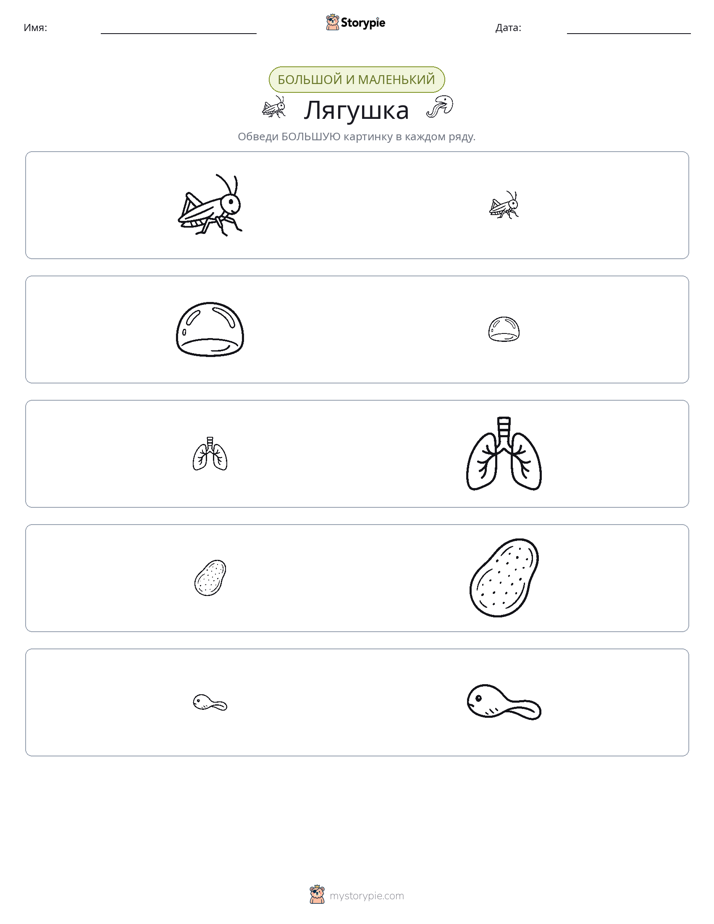Click the Лягушка heading text

coord(356,110)
